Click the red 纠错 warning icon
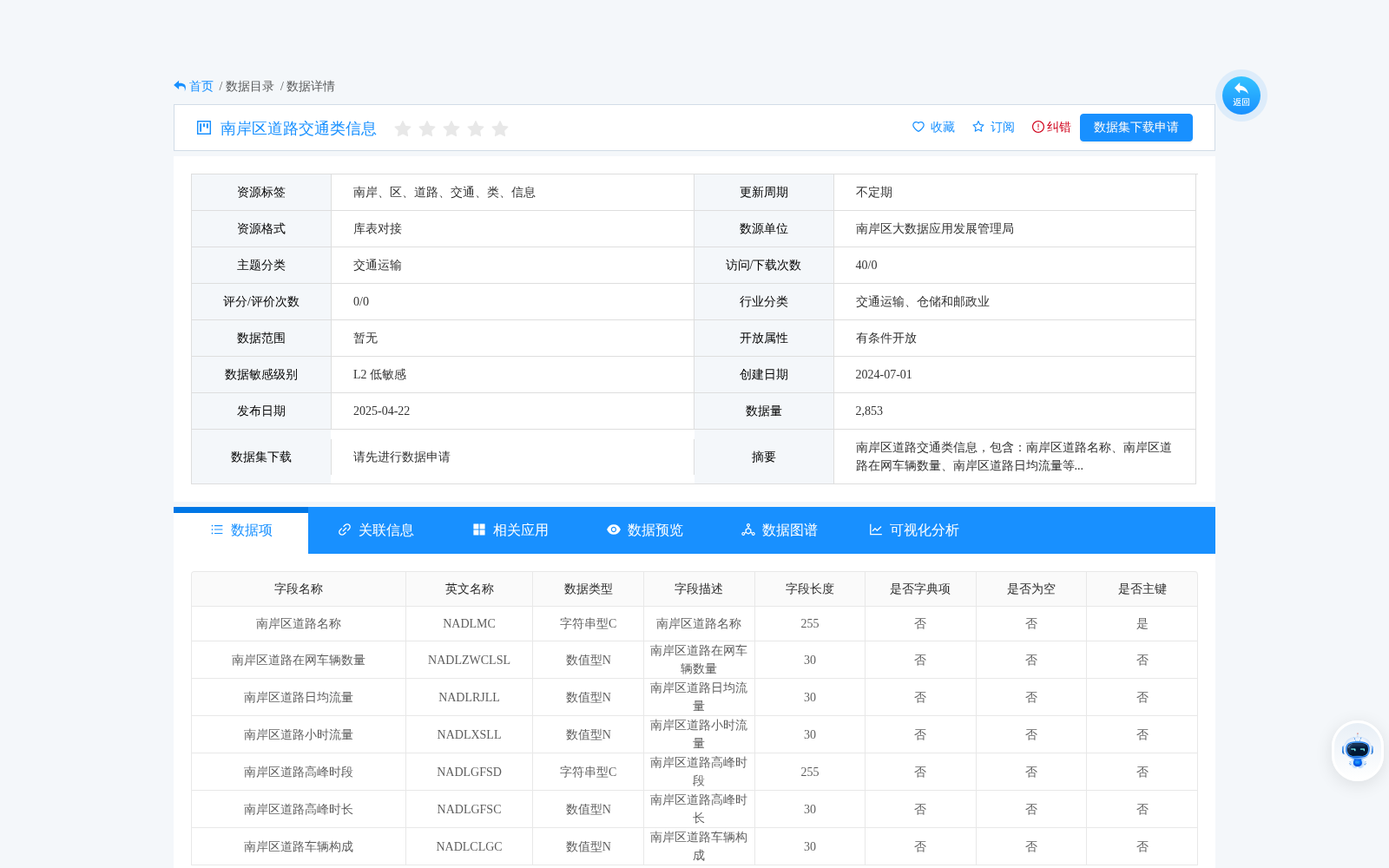The image size is (1389, 868). pyautogui.click(x=1038, y=127)
